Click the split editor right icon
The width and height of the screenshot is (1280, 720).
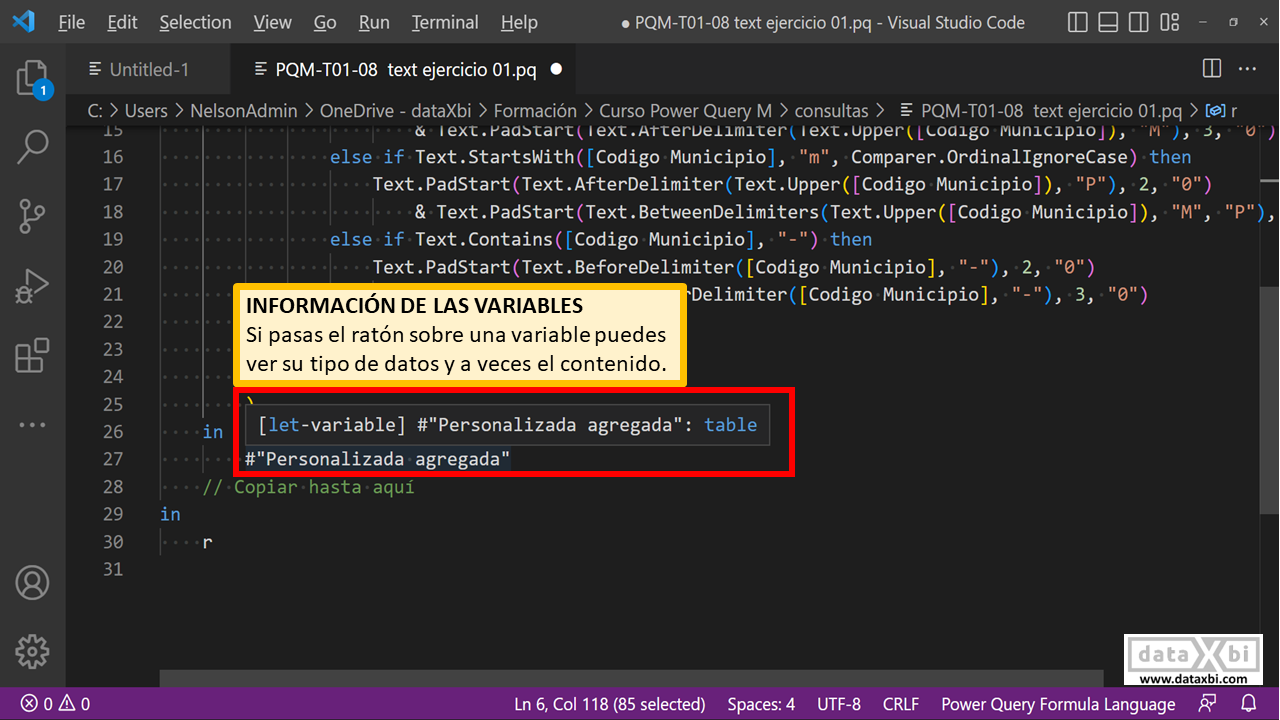click(x=1211, y=69)
